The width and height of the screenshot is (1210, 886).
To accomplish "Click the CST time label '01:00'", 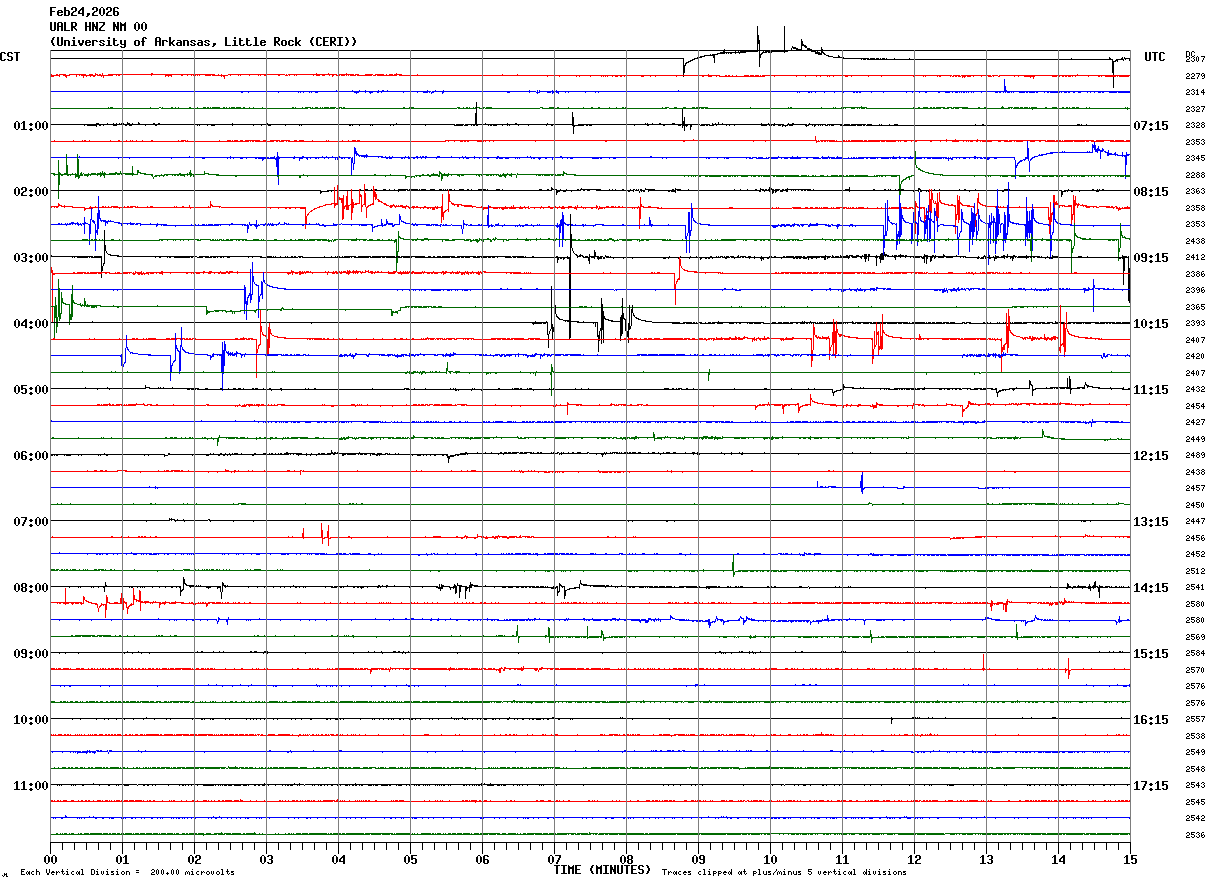I will tap(31, 126).
